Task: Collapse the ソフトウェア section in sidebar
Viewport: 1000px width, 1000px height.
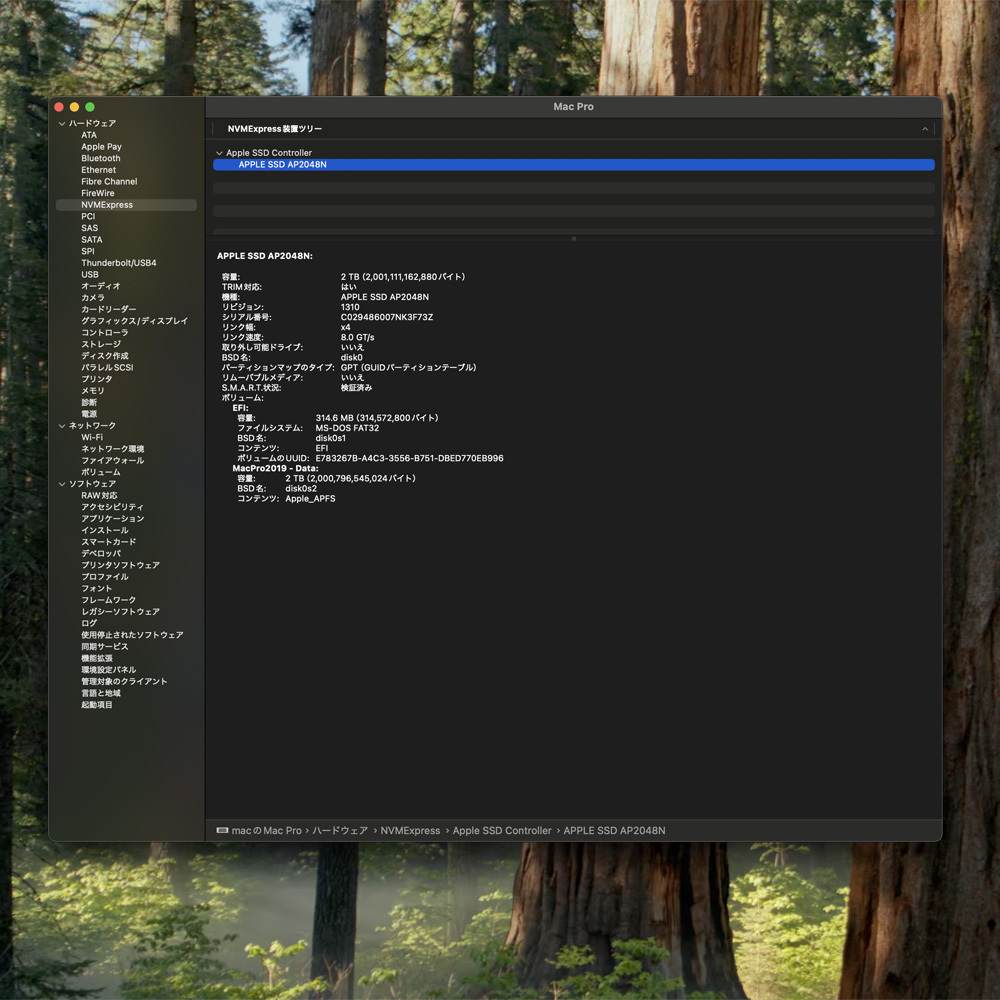Action: pos(62,483)
